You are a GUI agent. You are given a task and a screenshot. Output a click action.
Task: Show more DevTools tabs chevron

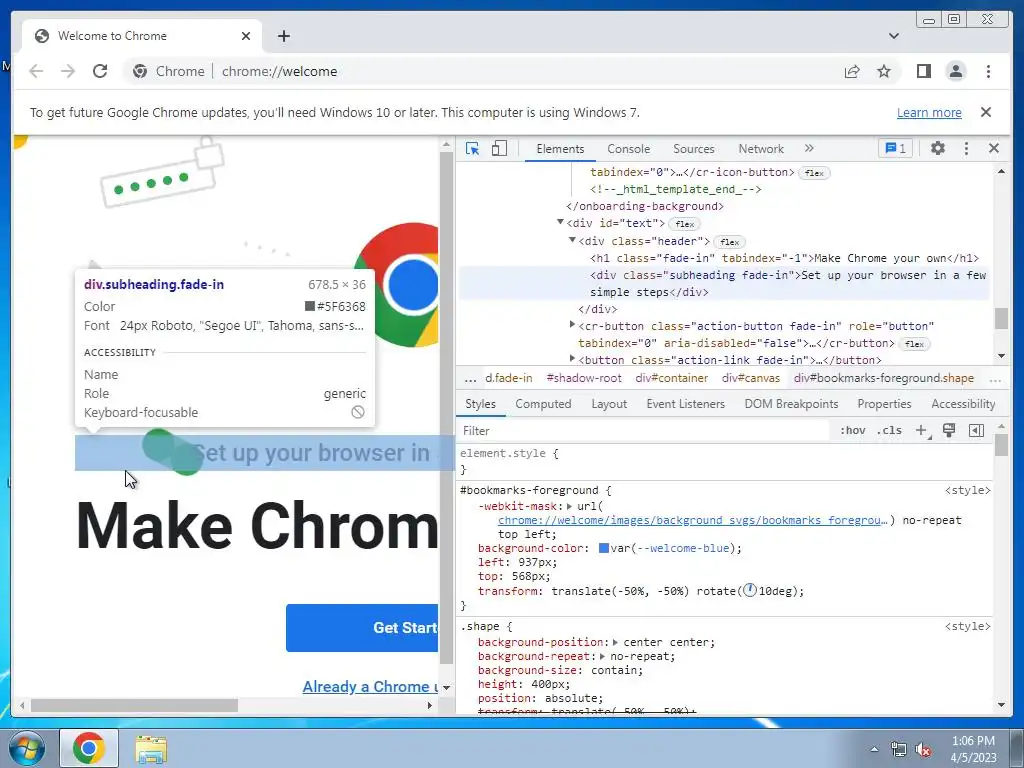click(x=809, y=148)
